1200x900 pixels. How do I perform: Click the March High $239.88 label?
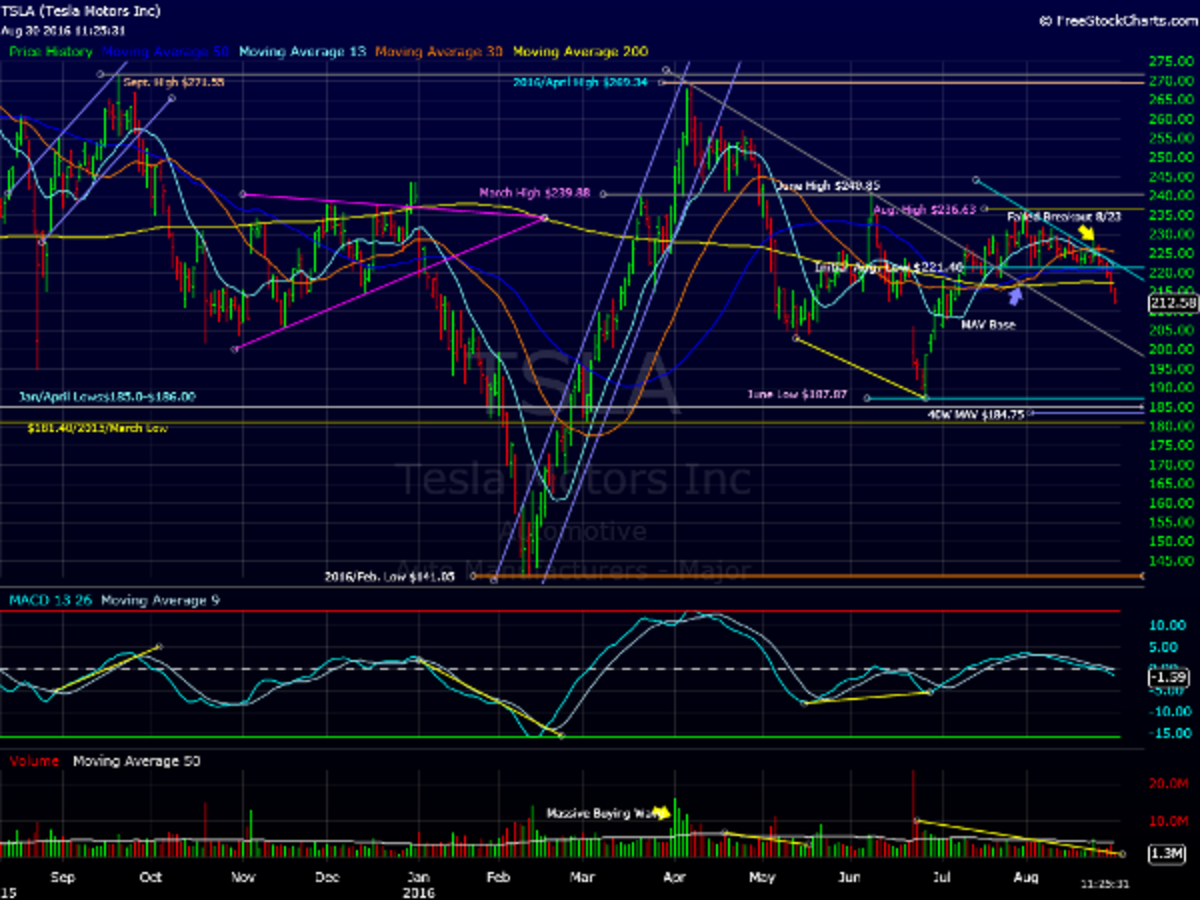(x=534, y=193)
